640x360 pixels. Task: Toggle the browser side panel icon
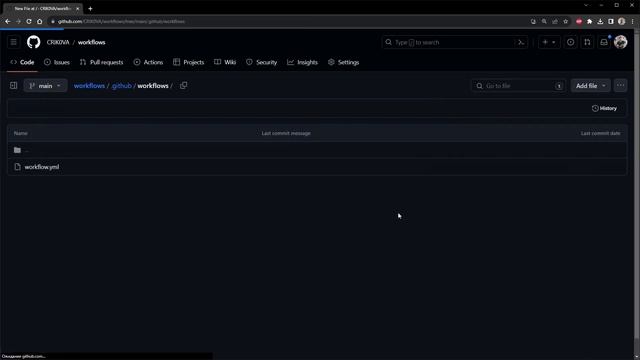tap(611, 21)
